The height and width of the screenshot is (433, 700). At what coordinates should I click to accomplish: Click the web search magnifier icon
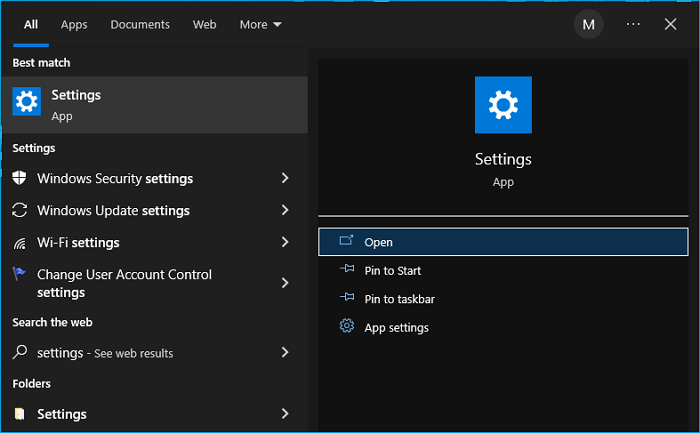19,352
